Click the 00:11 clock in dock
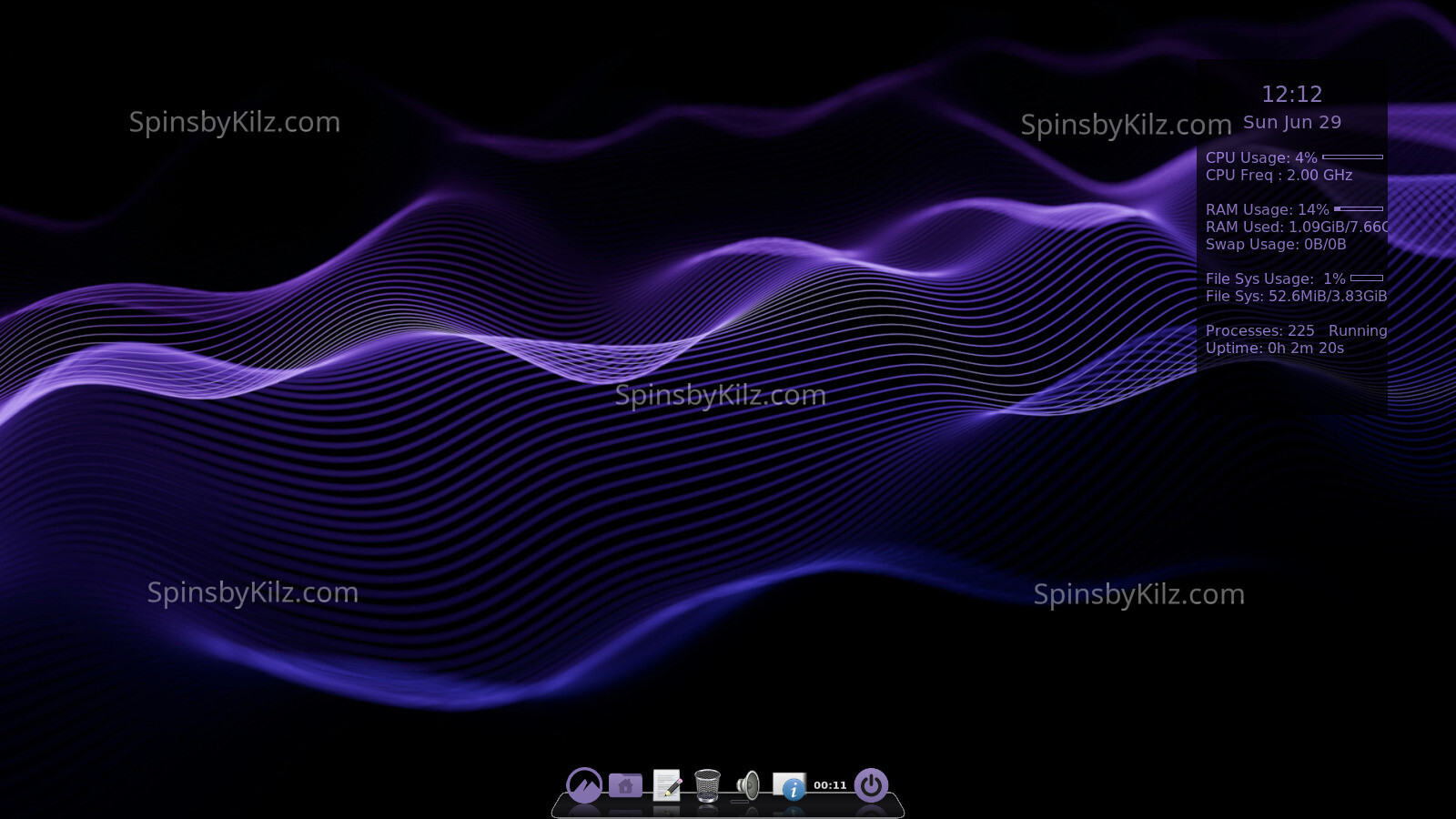 click(830, 785)
